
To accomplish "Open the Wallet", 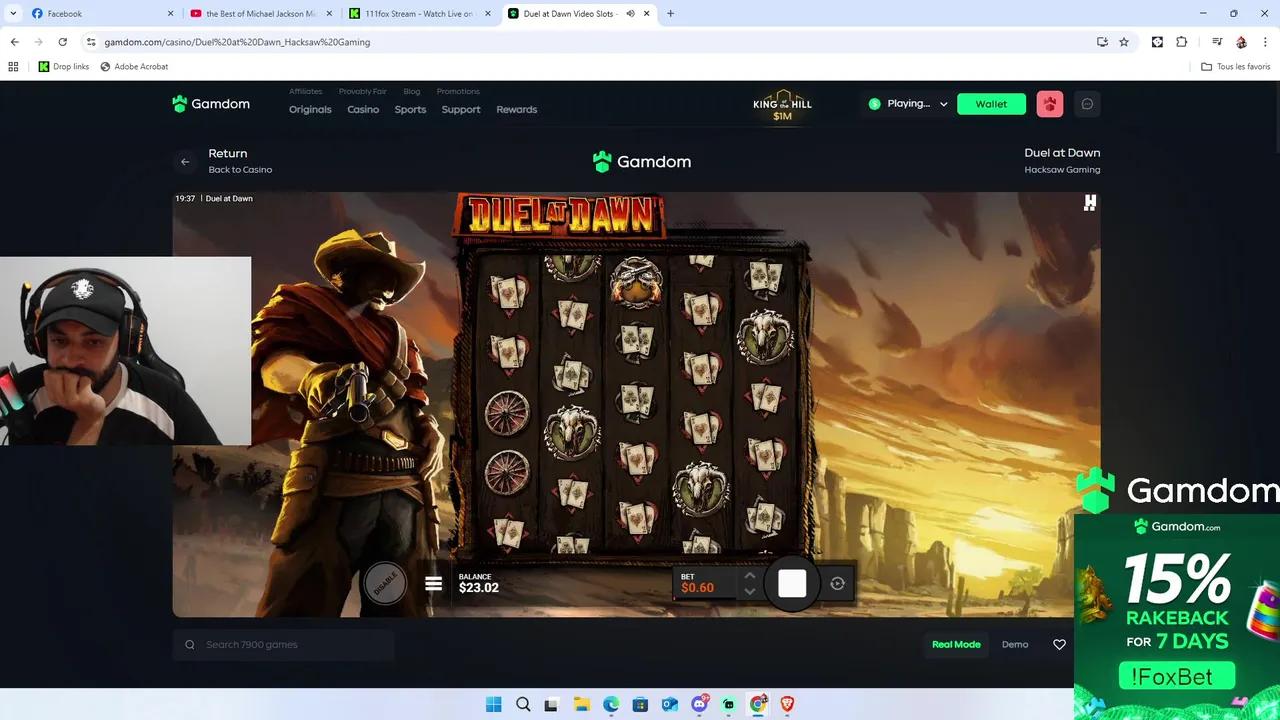I will pos(991,104).
